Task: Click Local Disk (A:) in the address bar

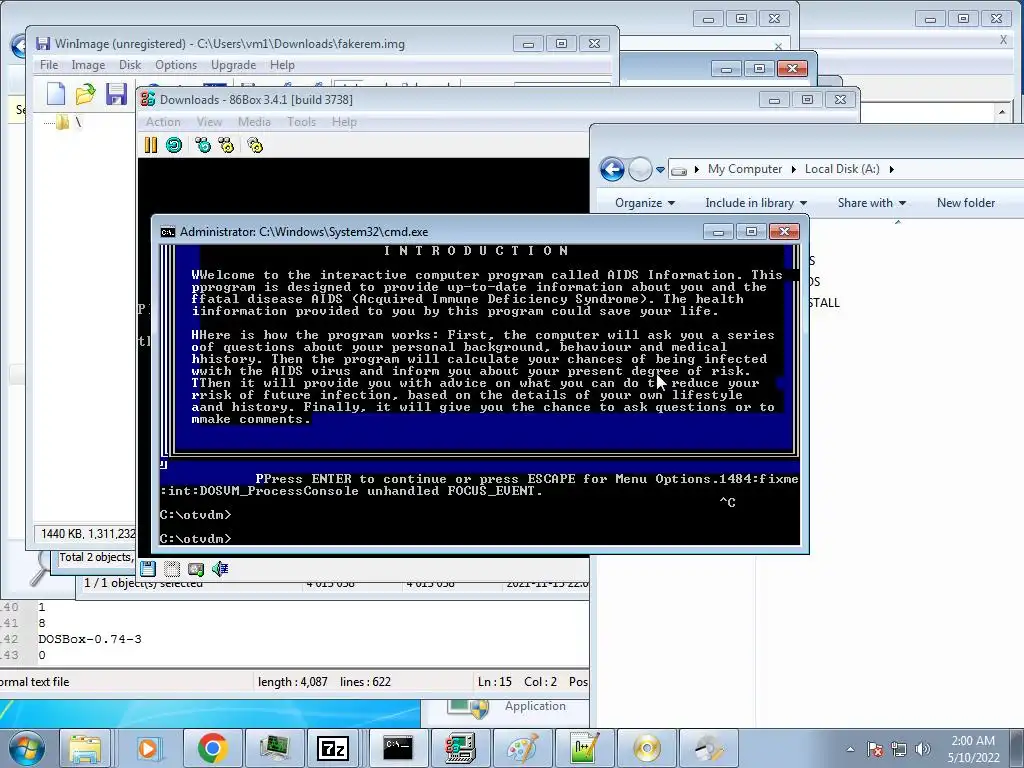Action: 842,169
